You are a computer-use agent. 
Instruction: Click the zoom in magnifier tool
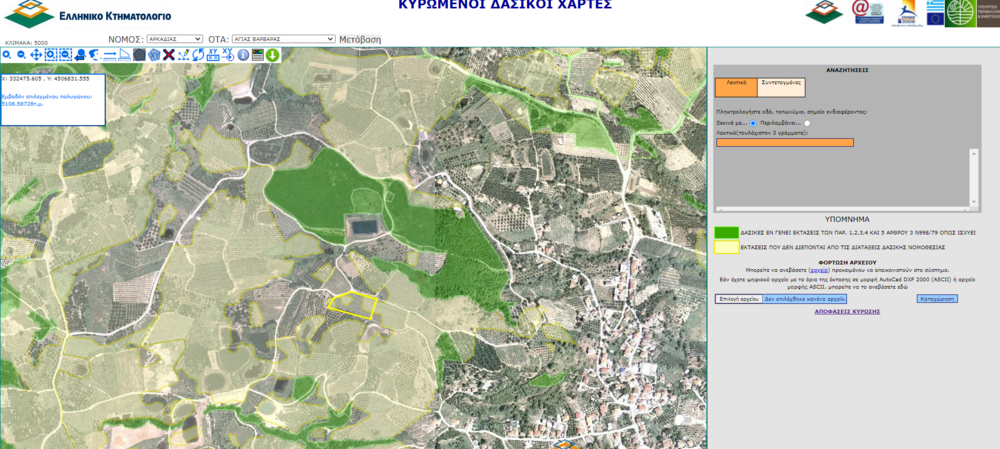coord(7,55)
